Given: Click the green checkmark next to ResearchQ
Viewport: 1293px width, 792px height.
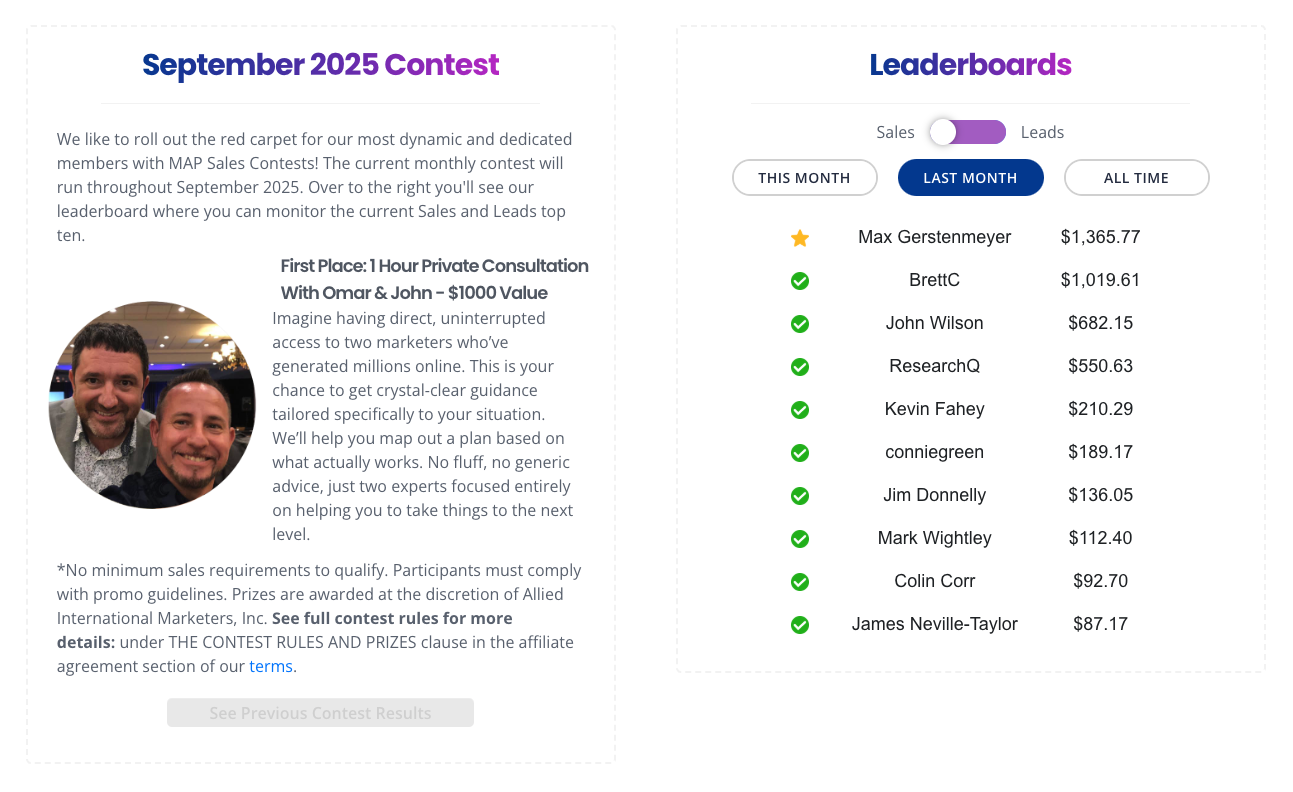Looking at the screenshot, I should coord(800,367).
